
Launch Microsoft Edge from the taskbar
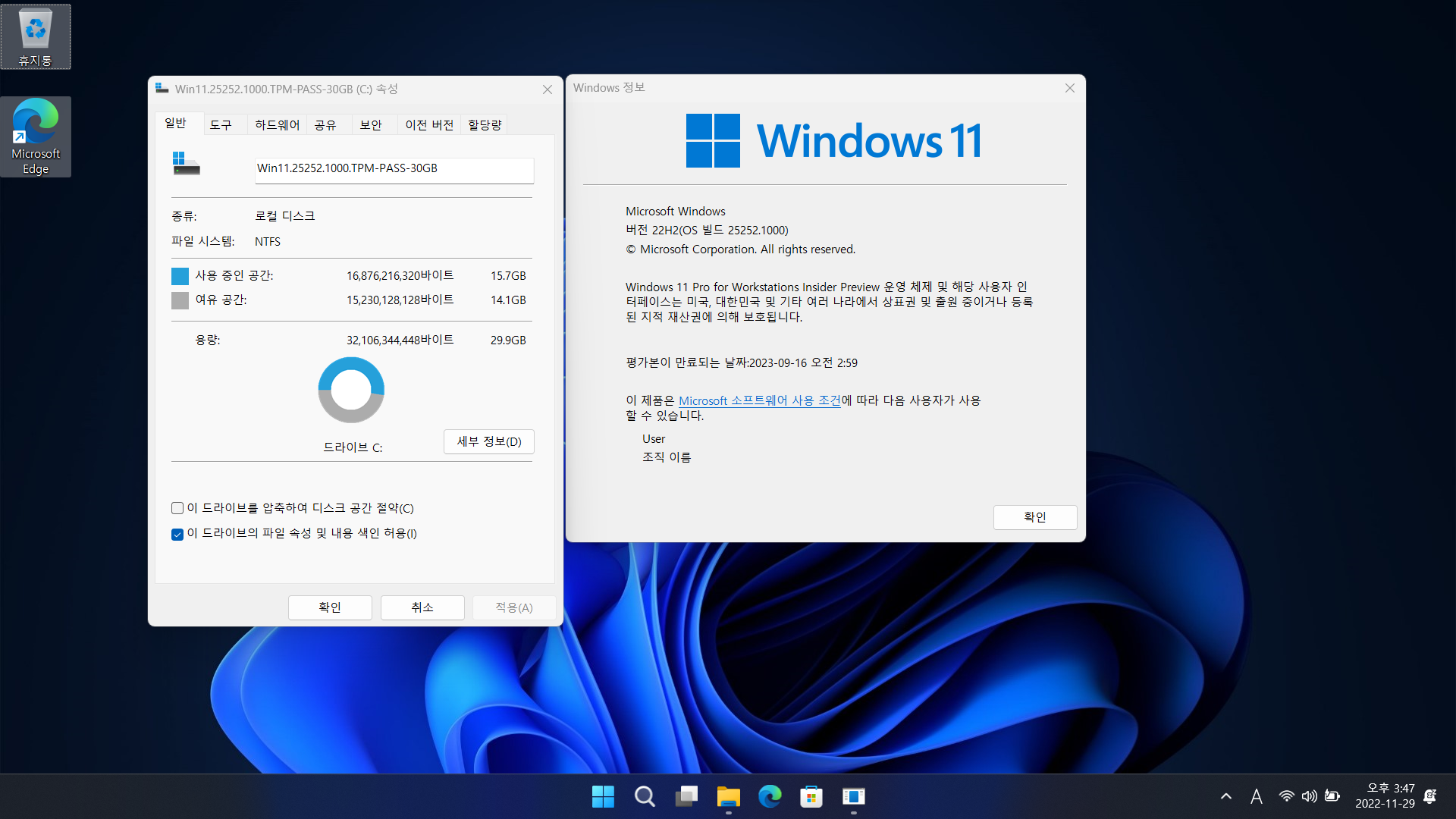pos(770,796)
